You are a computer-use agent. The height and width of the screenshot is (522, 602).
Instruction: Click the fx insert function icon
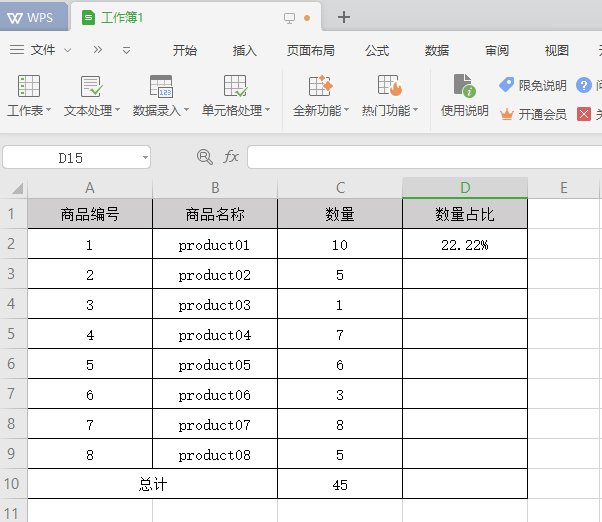(231, 157)
